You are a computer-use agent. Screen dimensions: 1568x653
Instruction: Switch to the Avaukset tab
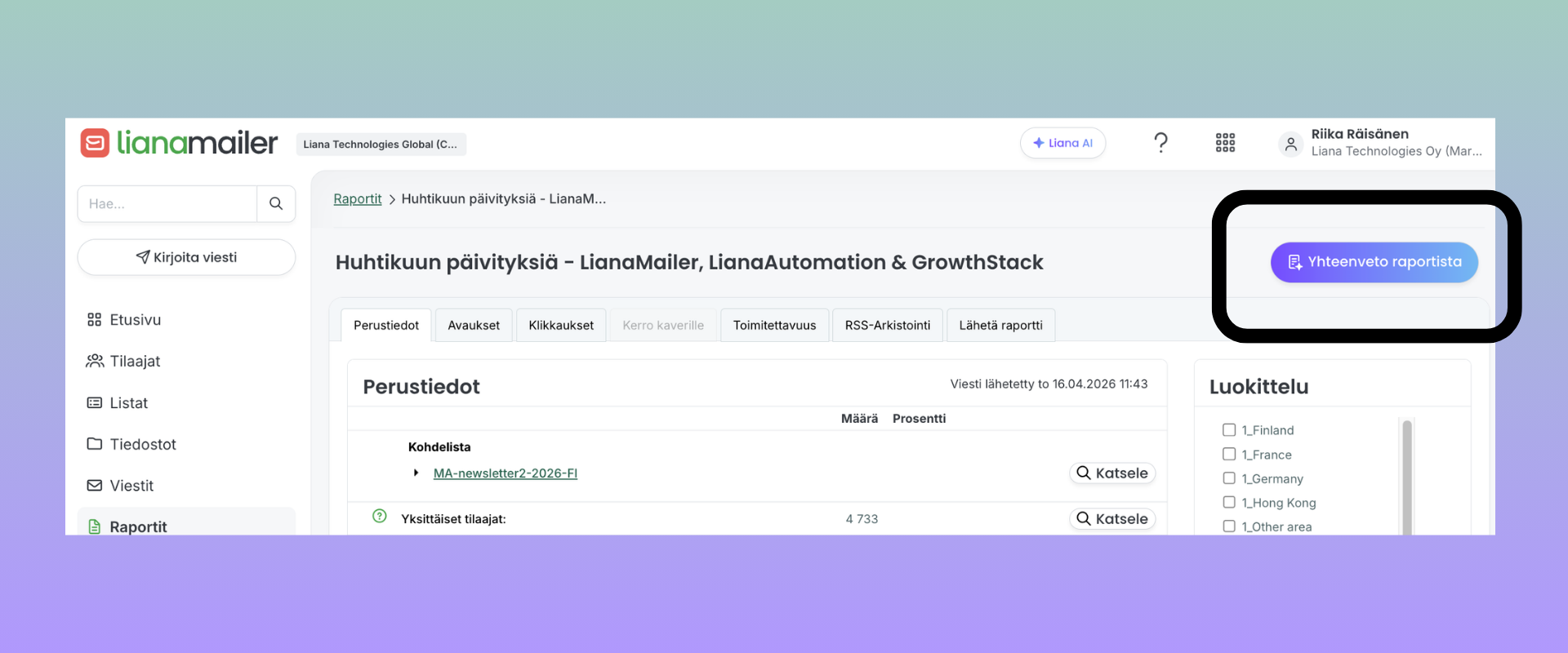pos(474,325)
